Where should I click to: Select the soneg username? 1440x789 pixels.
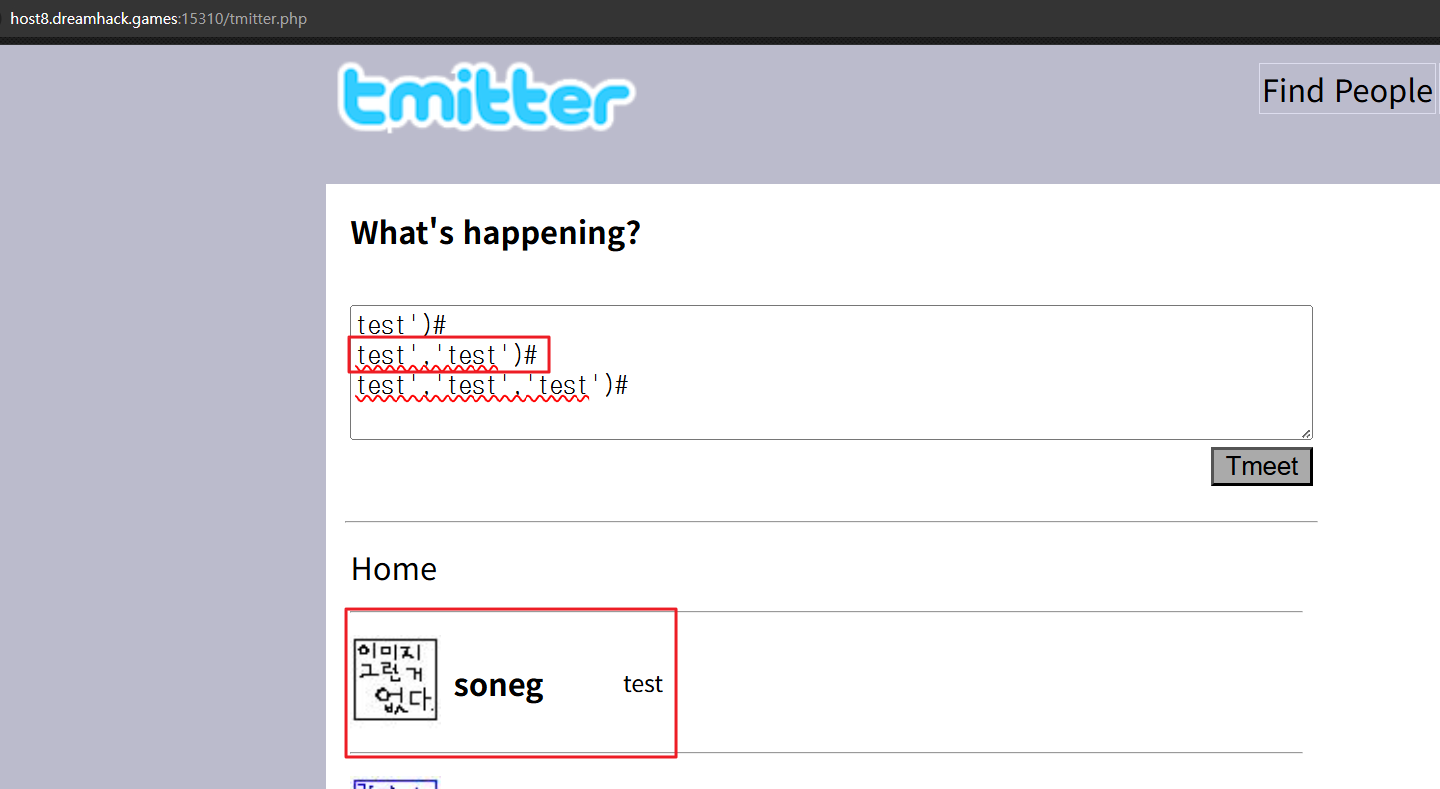pyautogui.click(x=498, y=685)
